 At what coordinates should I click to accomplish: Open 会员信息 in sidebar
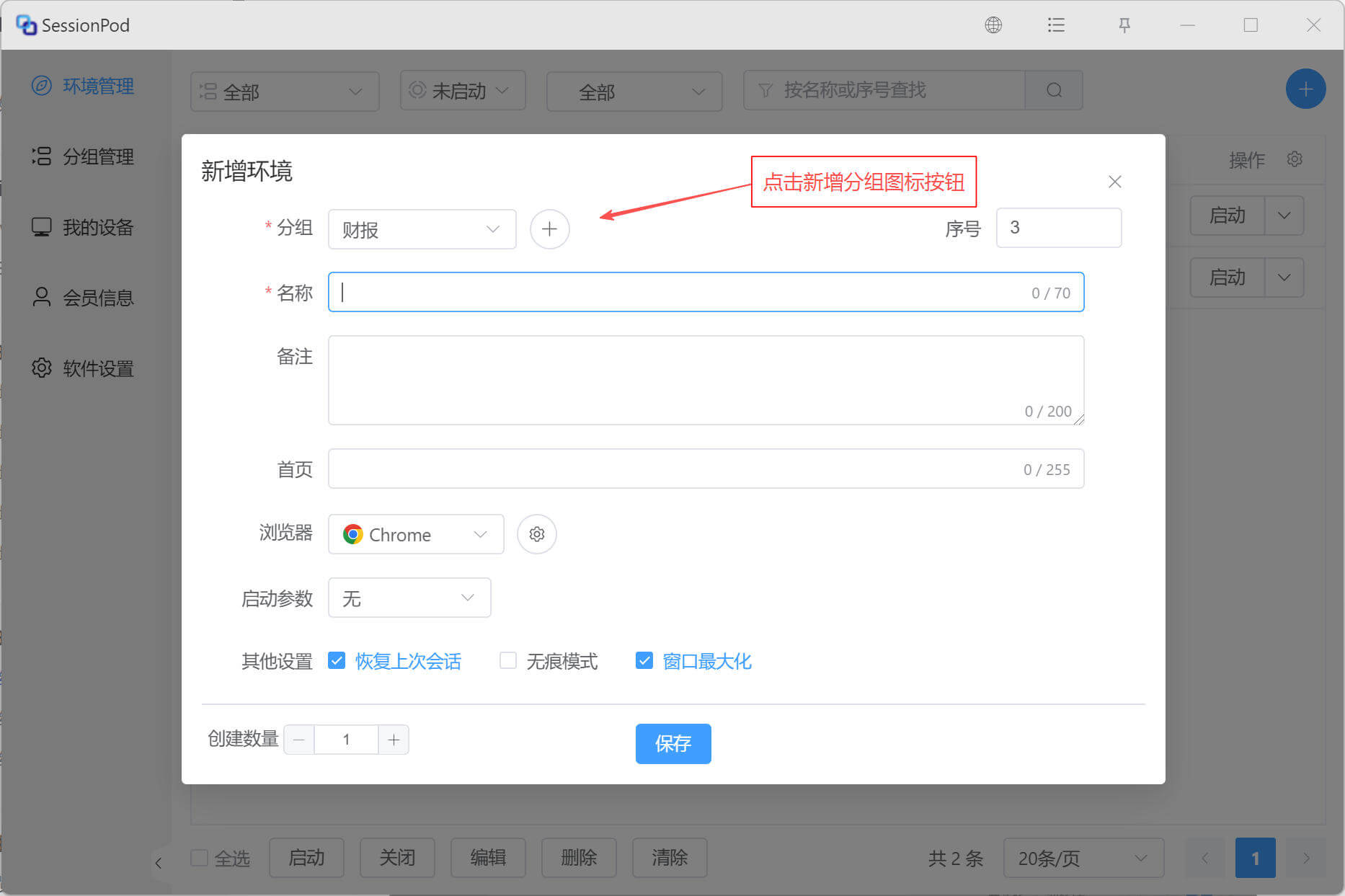tap(84, 298)
